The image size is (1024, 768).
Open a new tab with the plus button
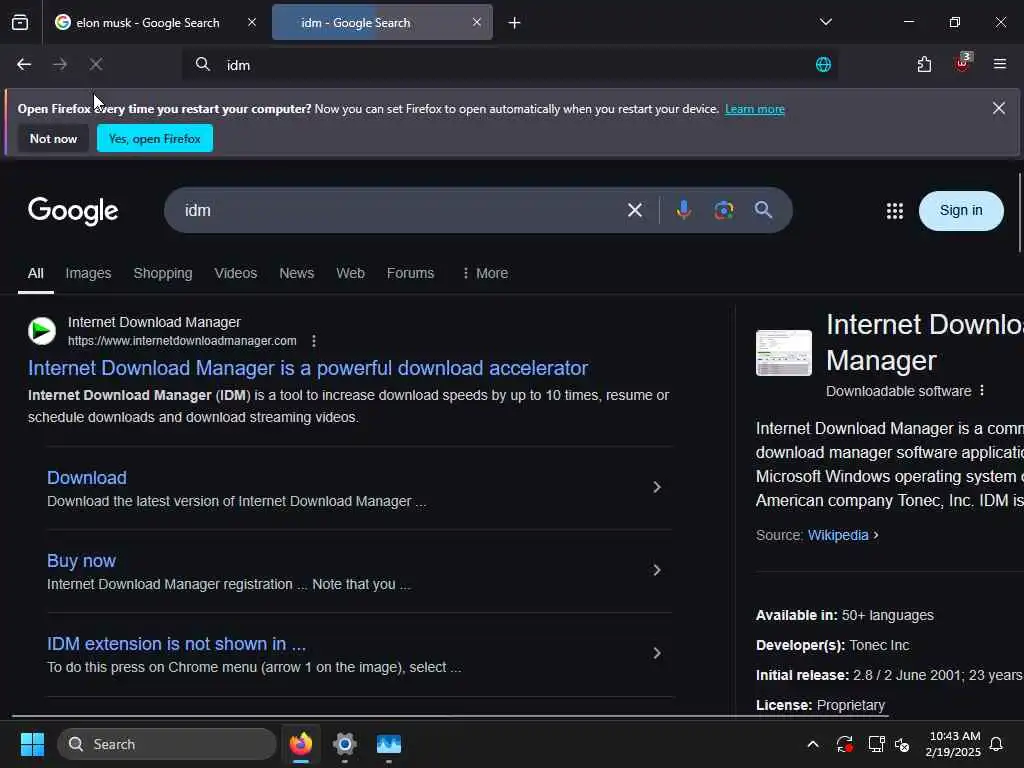[x=515, y=23]
